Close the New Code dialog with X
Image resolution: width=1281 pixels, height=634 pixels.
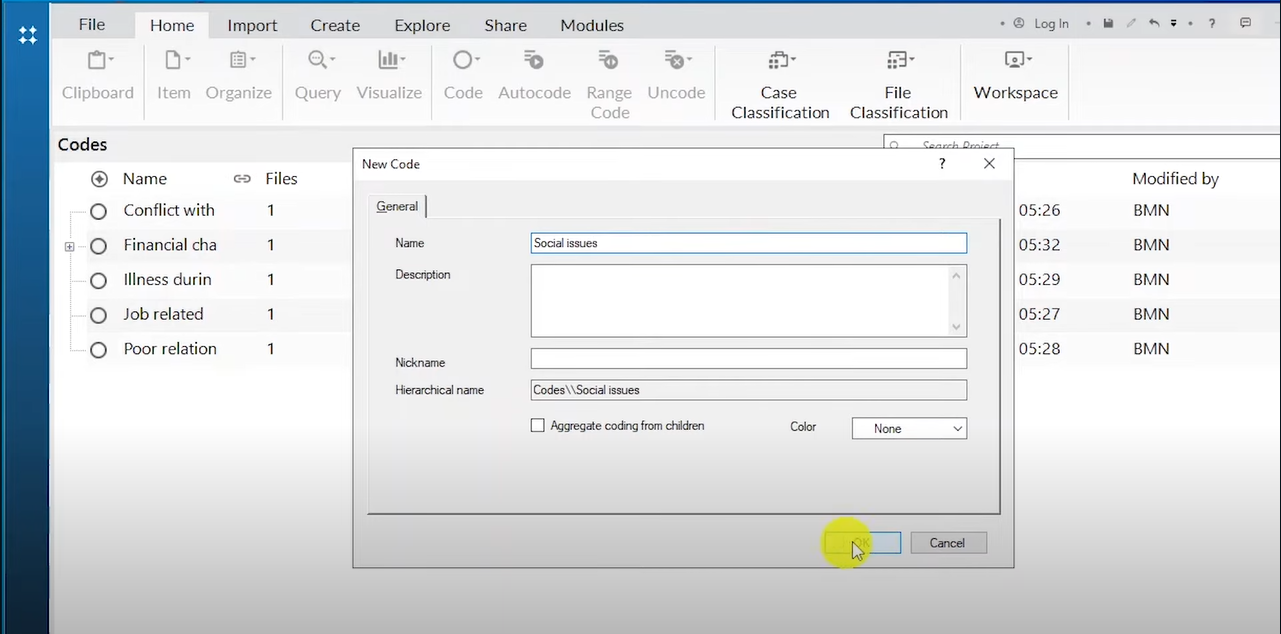tap(989, 163)
